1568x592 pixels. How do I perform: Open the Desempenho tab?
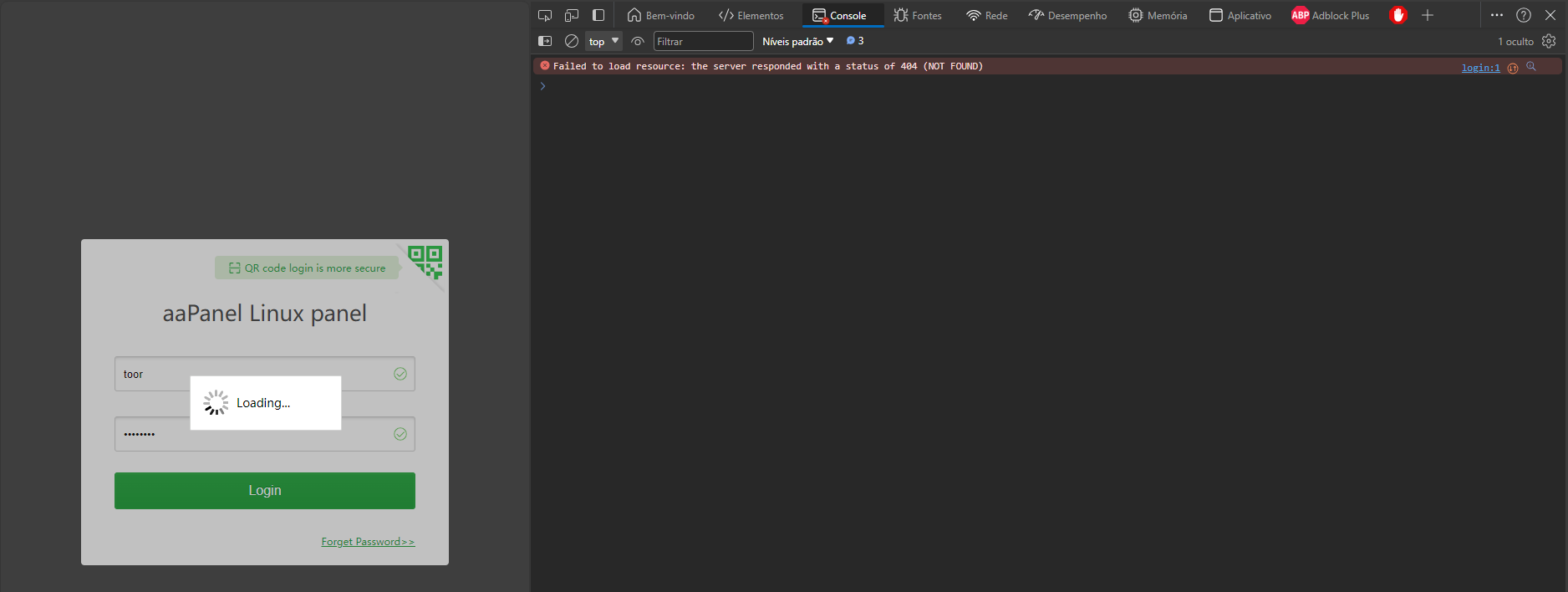pyautogui.click(x=1067, y=15)
